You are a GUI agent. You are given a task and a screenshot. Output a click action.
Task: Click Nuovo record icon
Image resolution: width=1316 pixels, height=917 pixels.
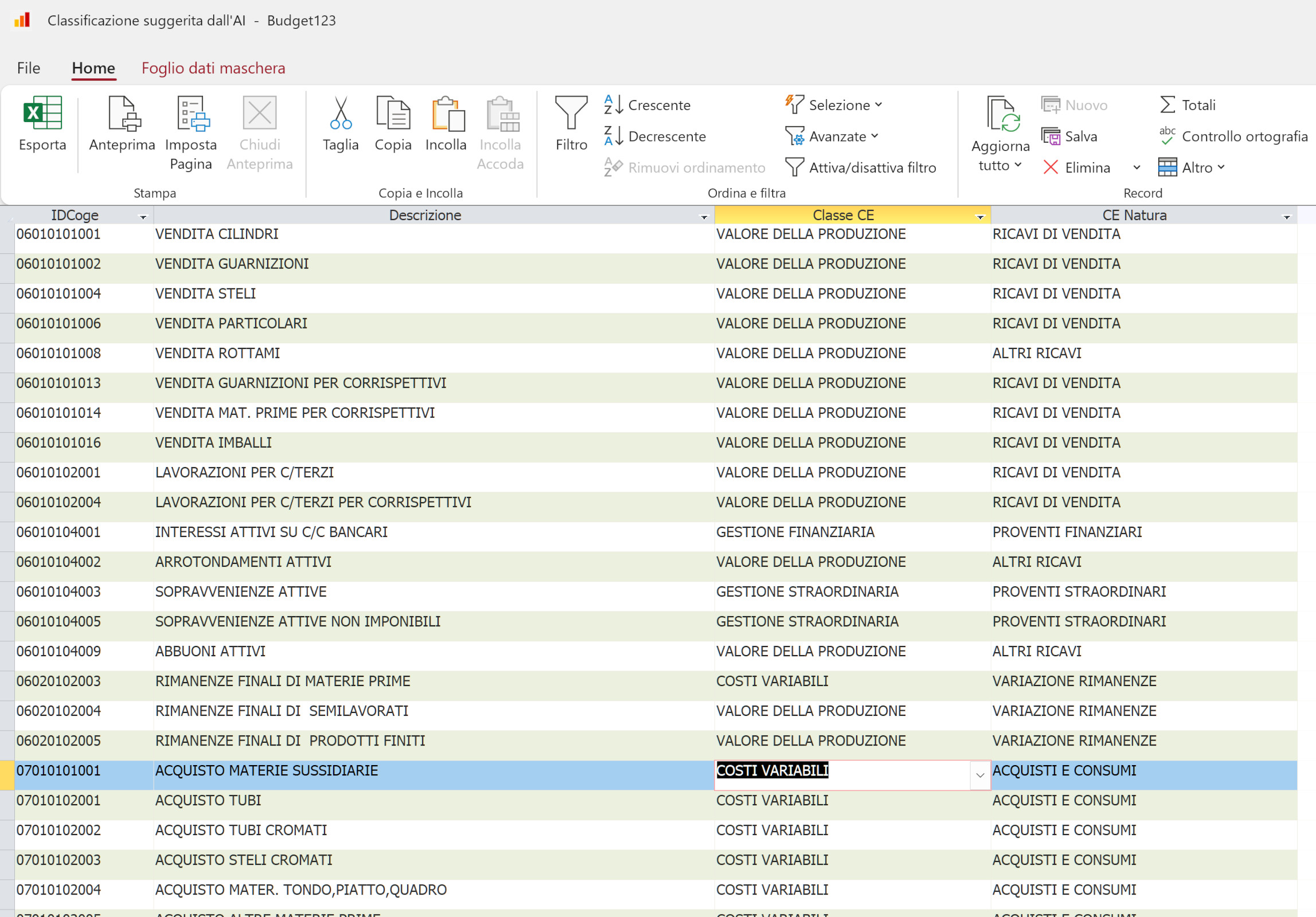[1051, 105]
